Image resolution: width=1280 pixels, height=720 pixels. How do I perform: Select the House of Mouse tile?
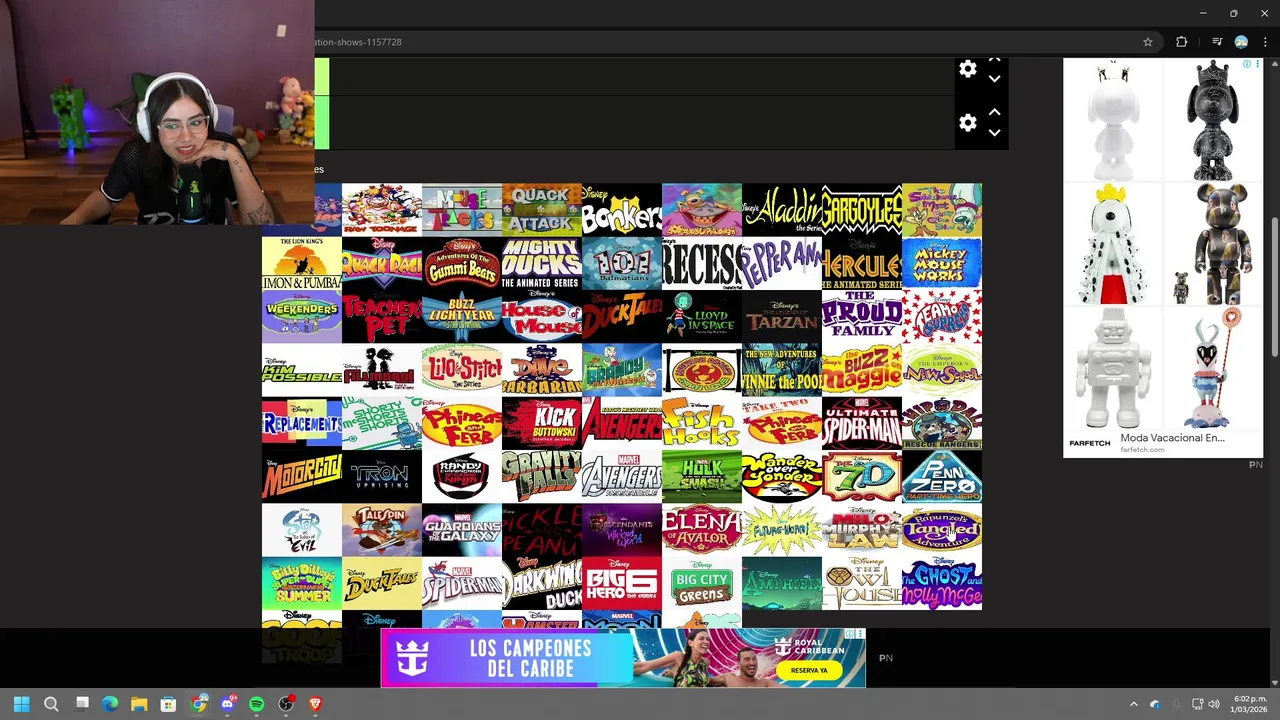tap(541, 317)
